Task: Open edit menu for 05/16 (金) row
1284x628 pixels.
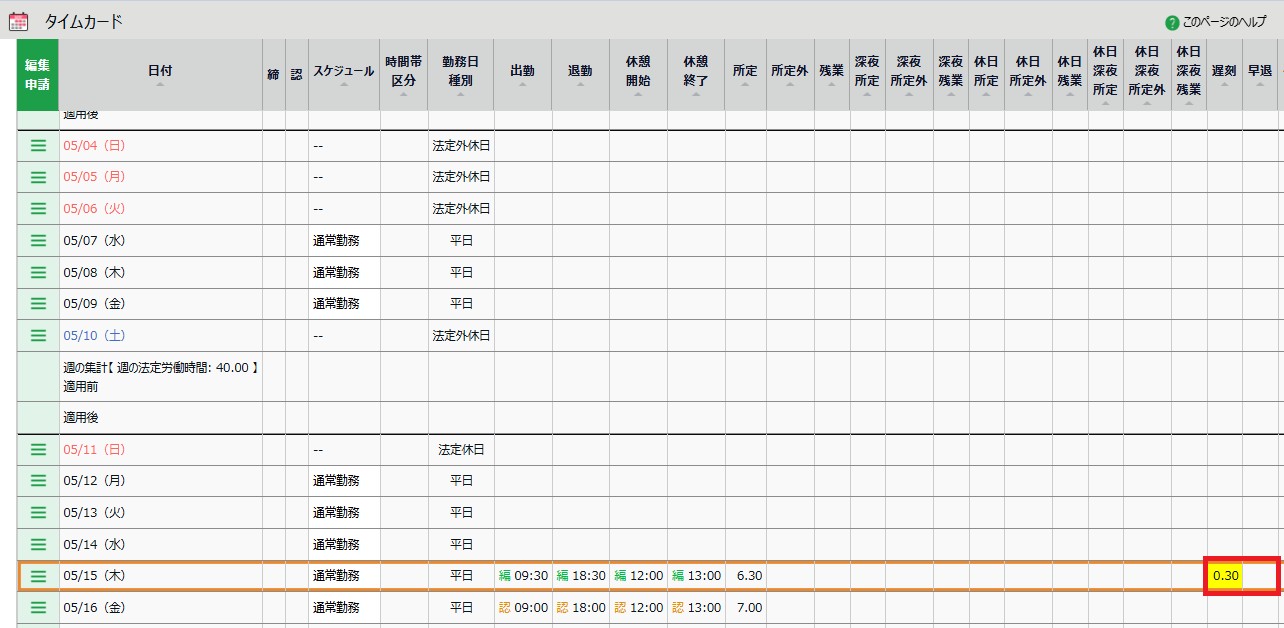Action: pos(38,607)
